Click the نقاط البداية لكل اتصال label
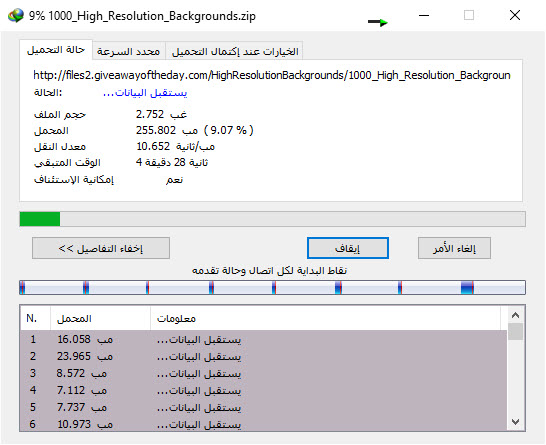546x445 pixels. coord(269,270)
